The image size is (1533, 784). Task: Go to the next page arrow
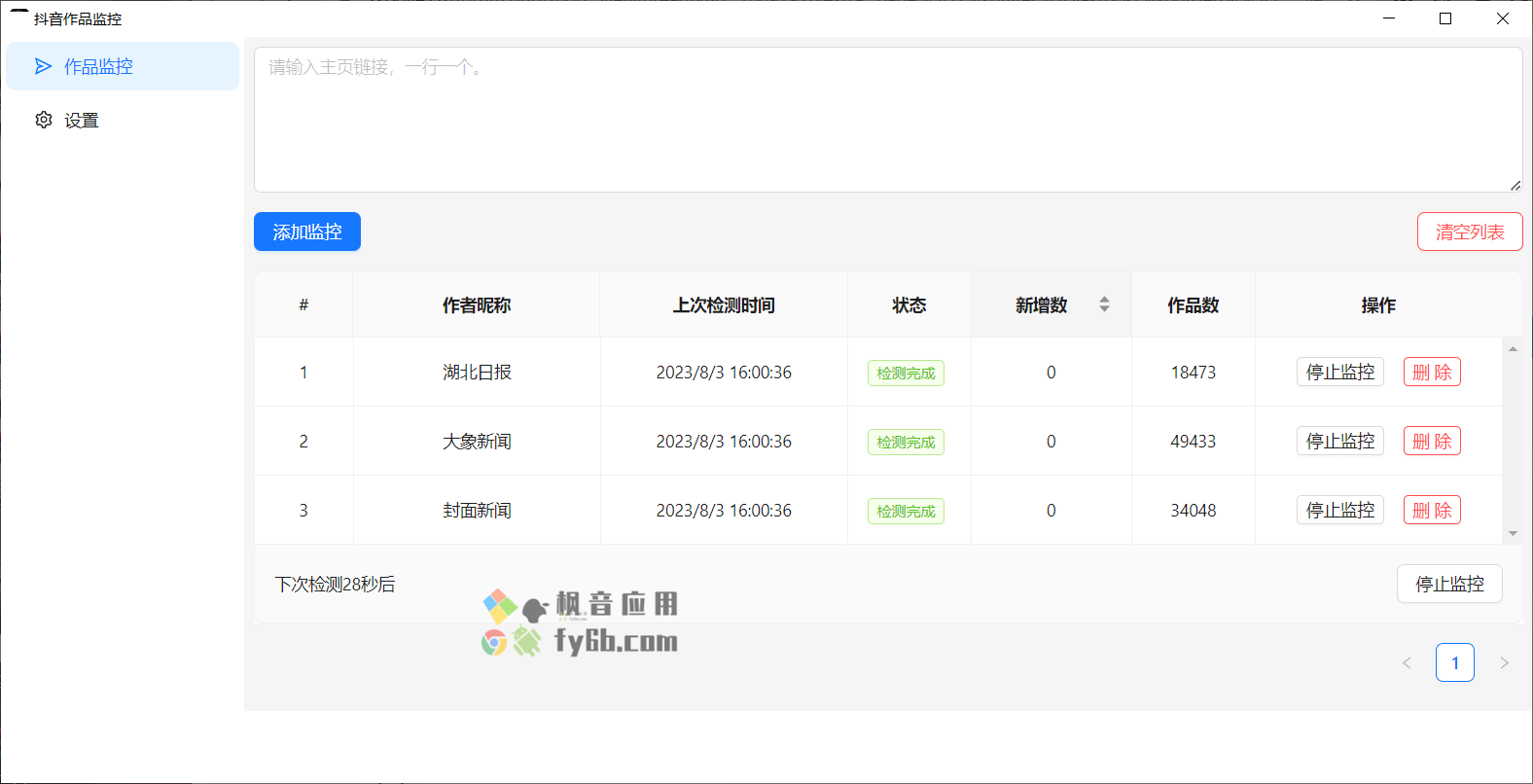click(x=1504, y=662)
